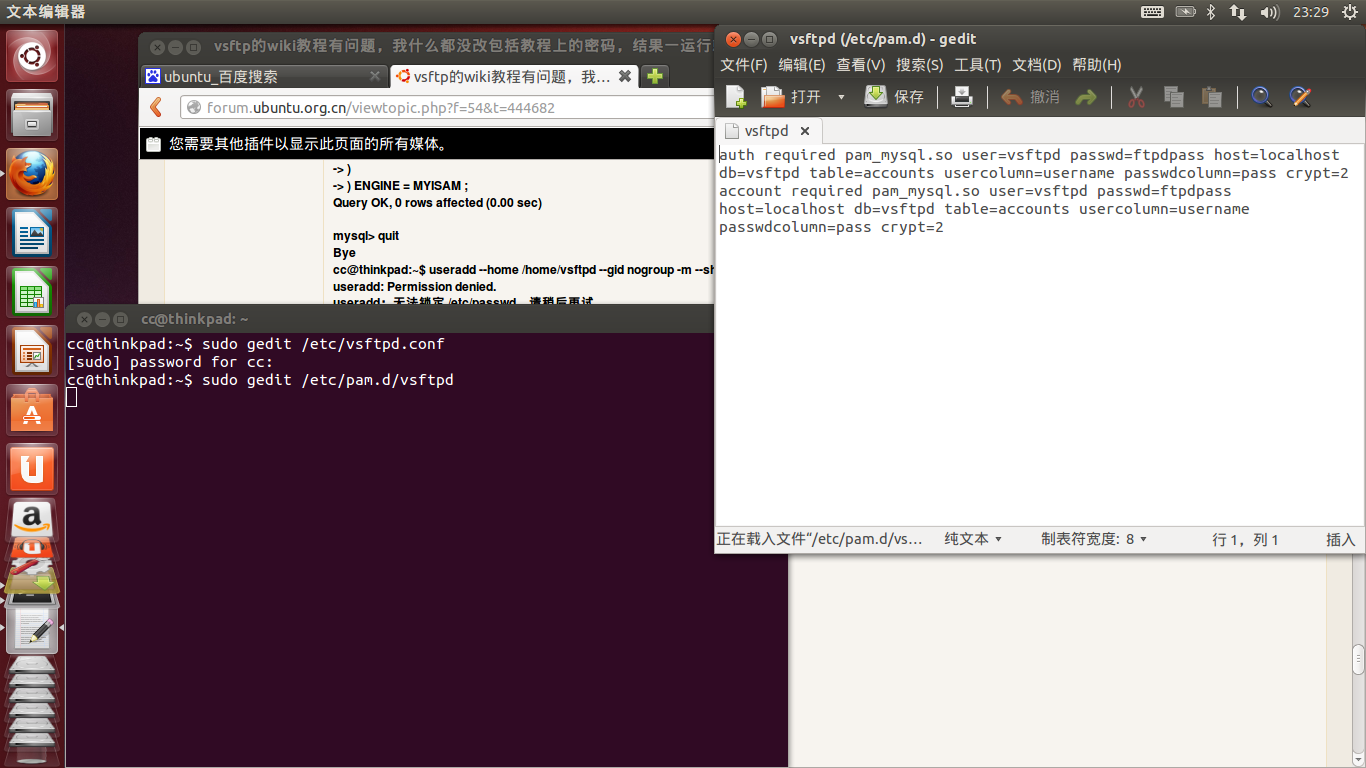Click the Open (打开) folder icon in gedit

pos(773,97)
